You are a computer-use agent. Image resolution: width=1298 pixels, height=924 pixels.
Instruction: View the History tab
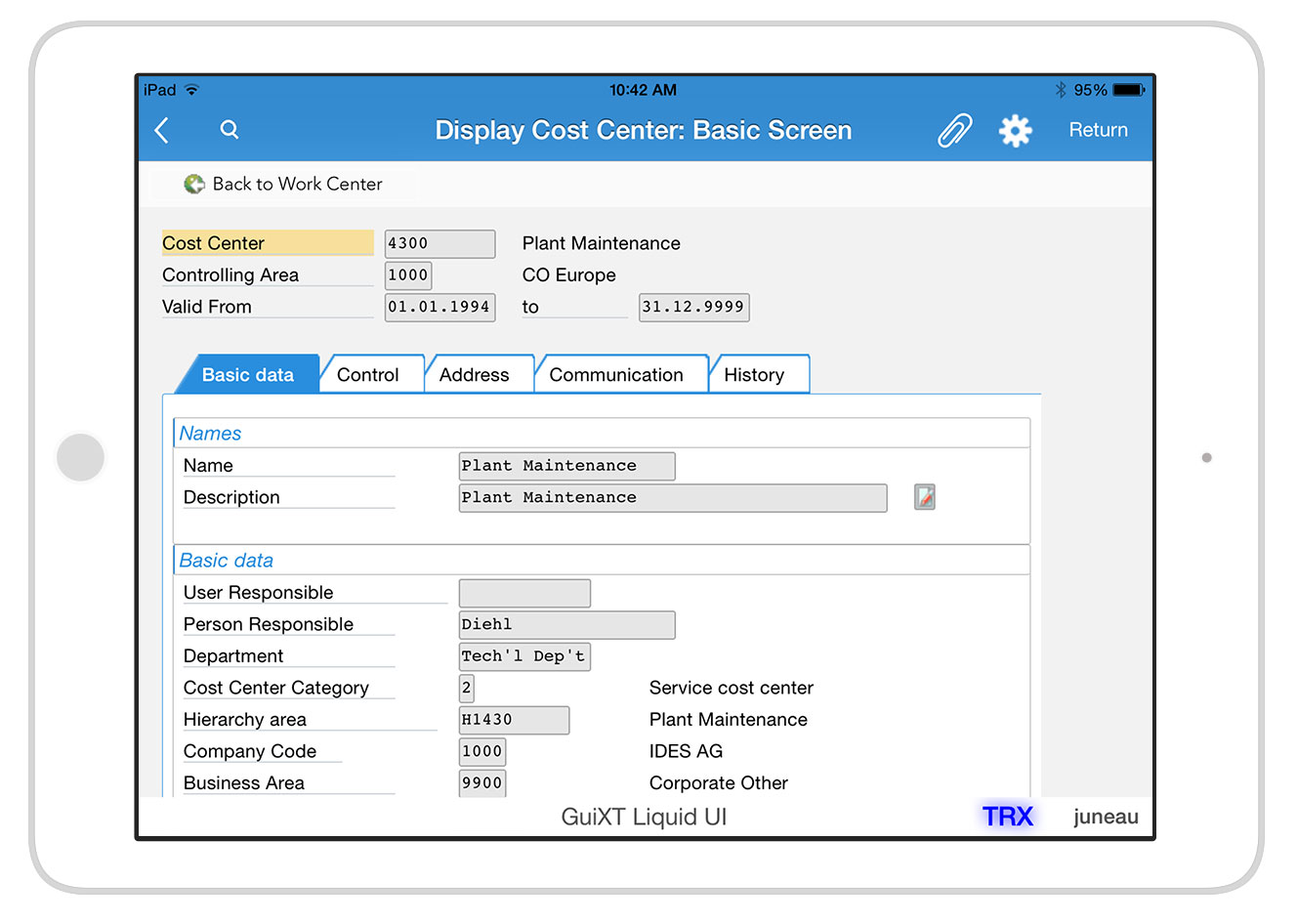click(755, 375)
